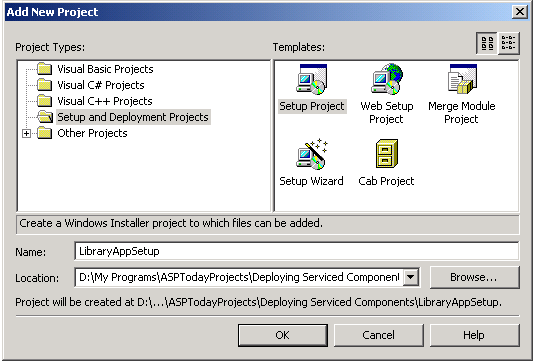Open Help for this dialog
Screen dimensions: 534x363
(x=475, y=335)
